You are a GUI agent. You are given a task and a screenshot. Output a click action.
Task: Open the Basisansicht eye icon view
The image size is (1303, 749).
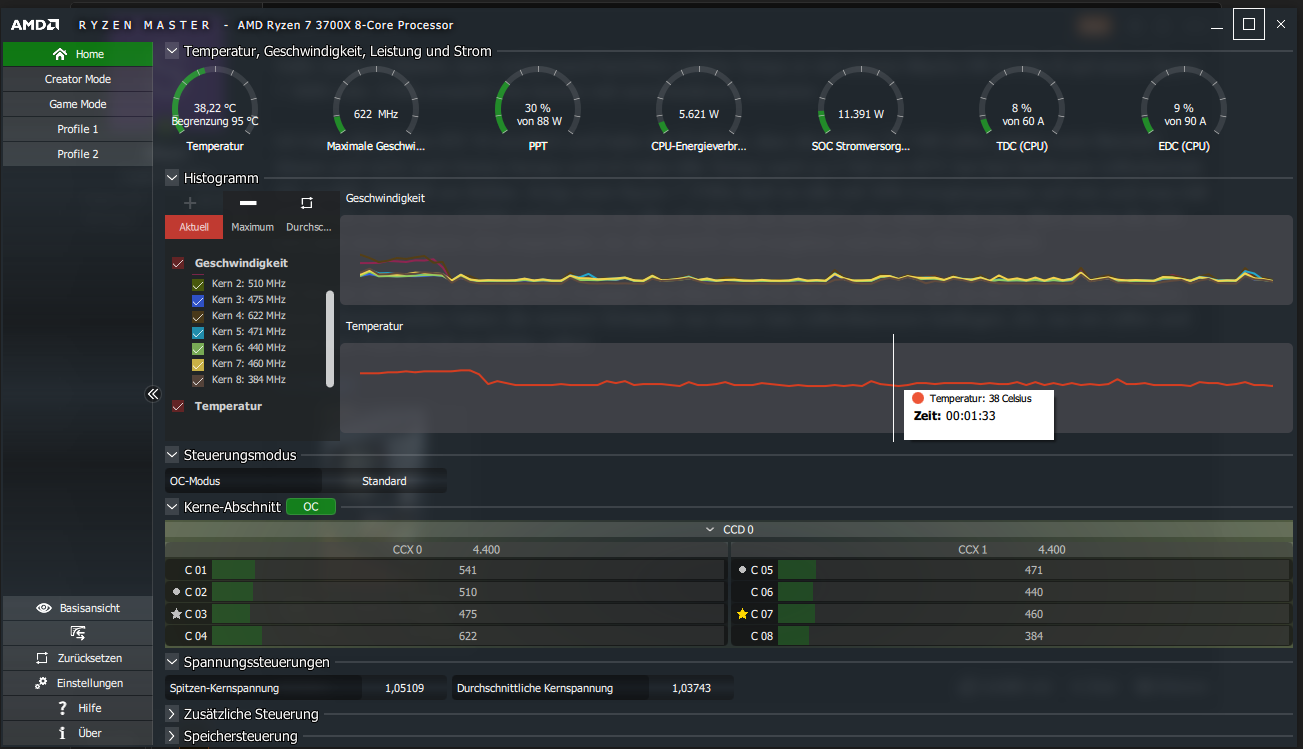(43, 608)
